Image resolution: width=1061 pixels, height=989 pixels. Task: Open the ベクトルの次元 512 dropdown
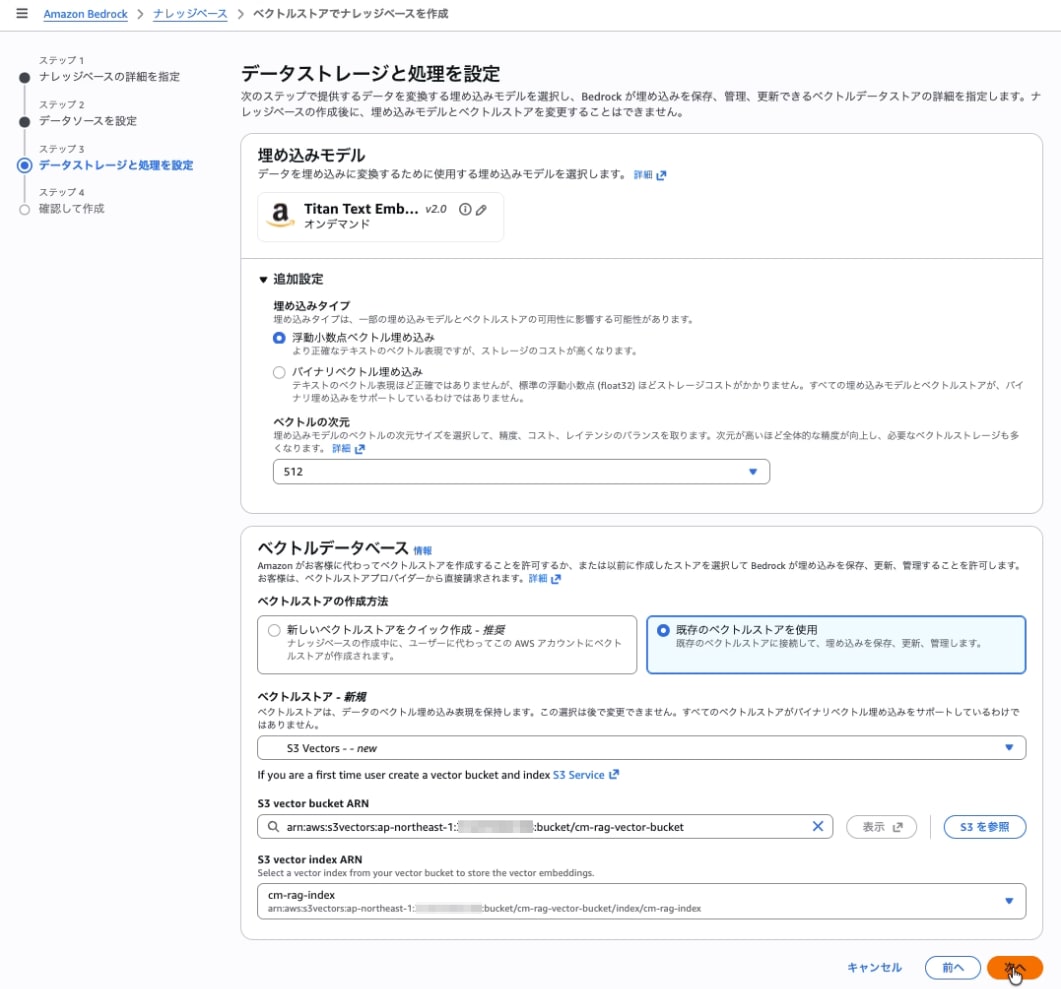[521, 472]
